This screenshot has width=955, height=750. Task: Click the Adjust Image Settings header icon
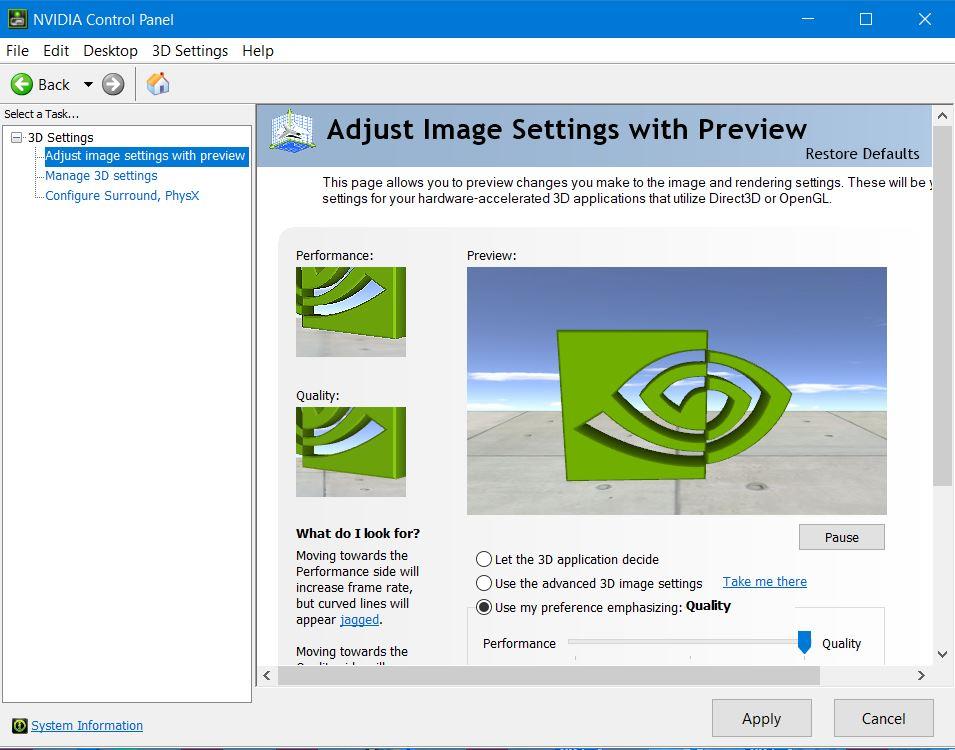(291, 132)
